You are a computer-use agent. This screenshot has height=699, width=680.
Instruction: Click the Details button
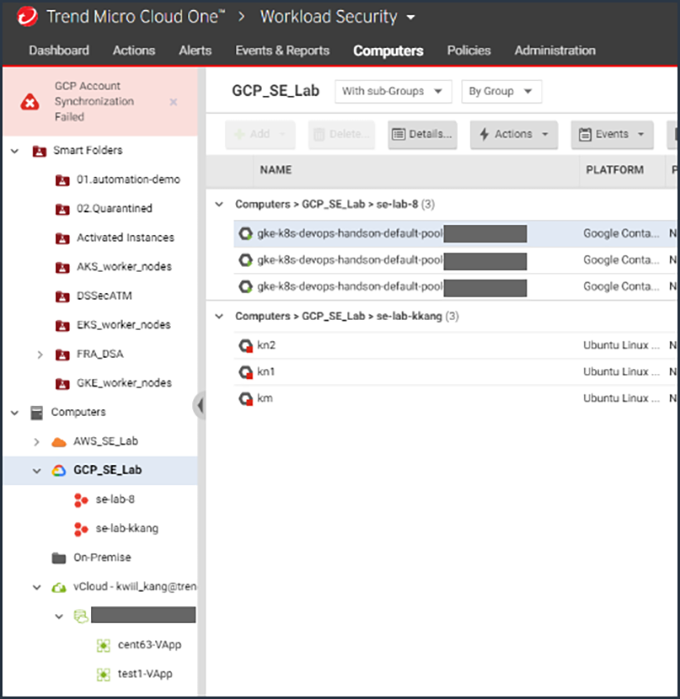pyautogui.click(x=422, y=134)
